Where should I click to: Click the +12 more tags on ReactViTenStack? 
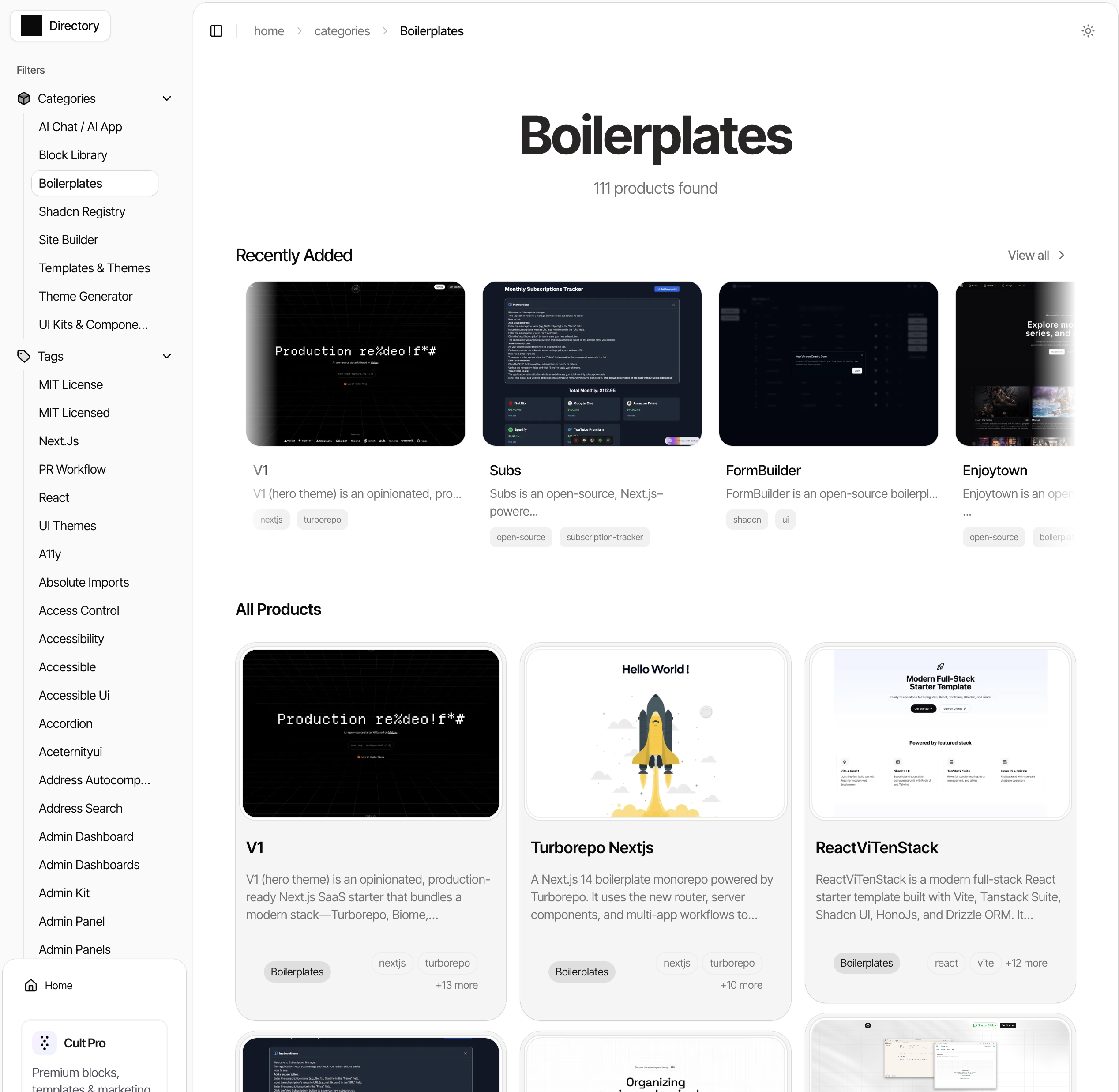tap(1026, 963)
